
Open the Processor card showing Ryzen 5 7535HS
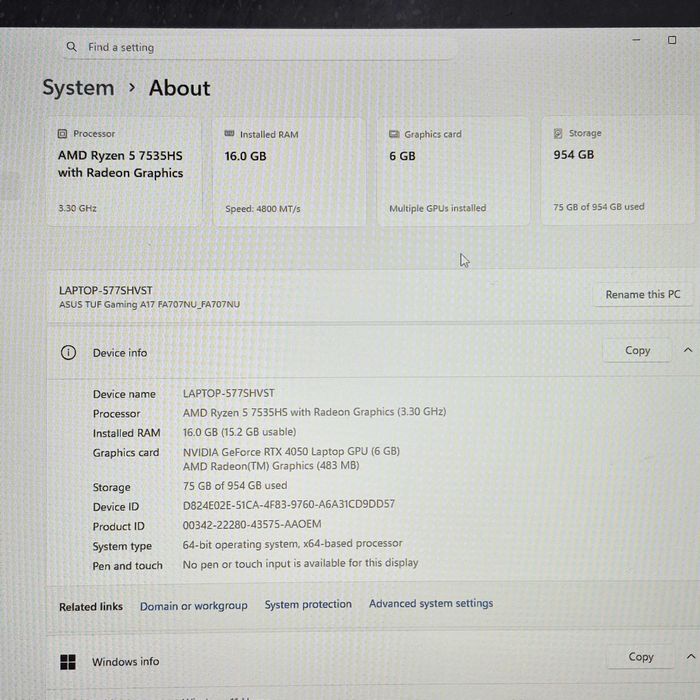click(x=124, y=172)
